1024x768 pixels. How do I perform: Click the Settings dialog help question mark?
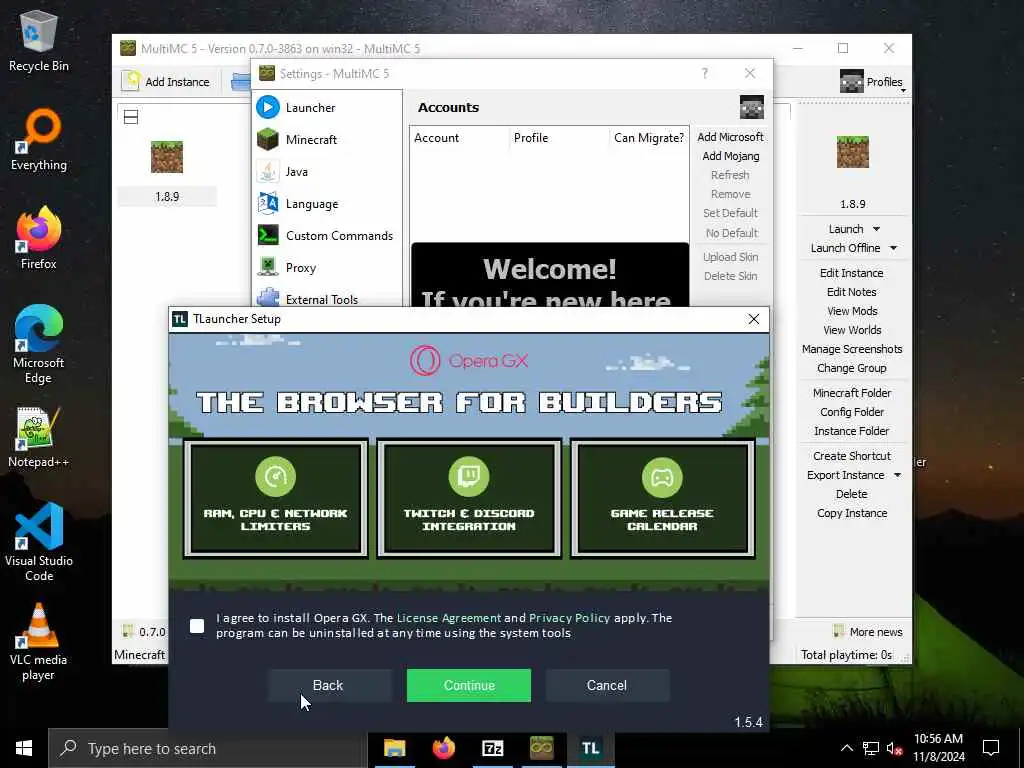(705, 73)
